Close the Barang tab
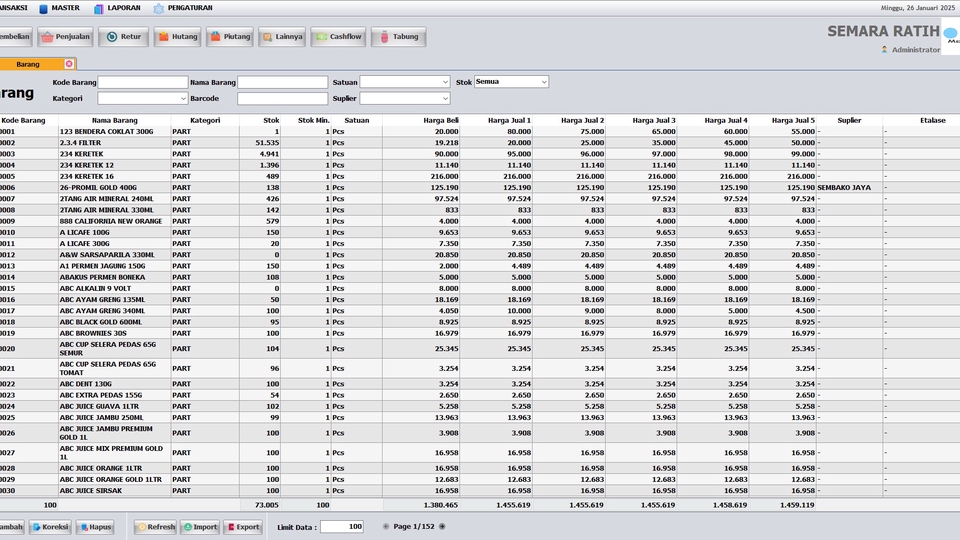The height and width of the screenshot is (540, 960). point(69,64)
